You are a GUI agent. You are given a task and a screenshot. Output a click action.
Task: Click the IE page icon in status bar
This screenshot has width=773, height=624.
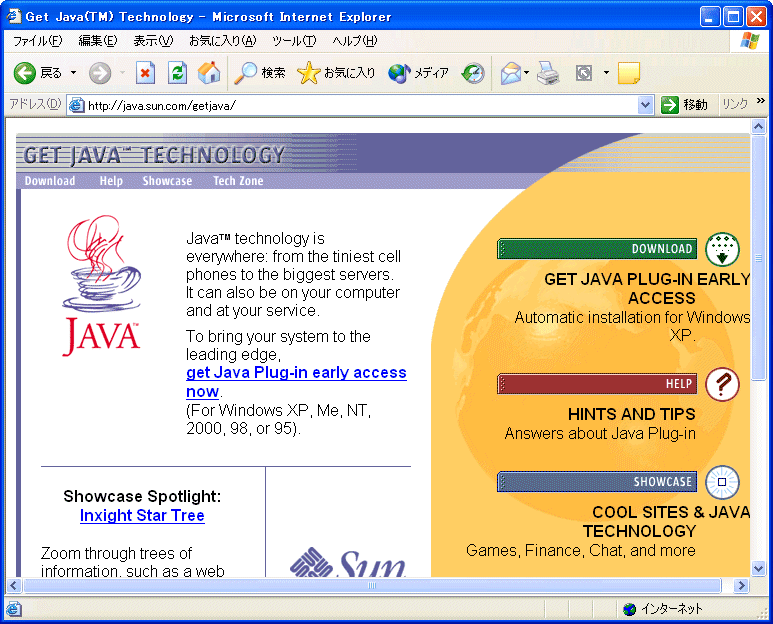(13, 609)
